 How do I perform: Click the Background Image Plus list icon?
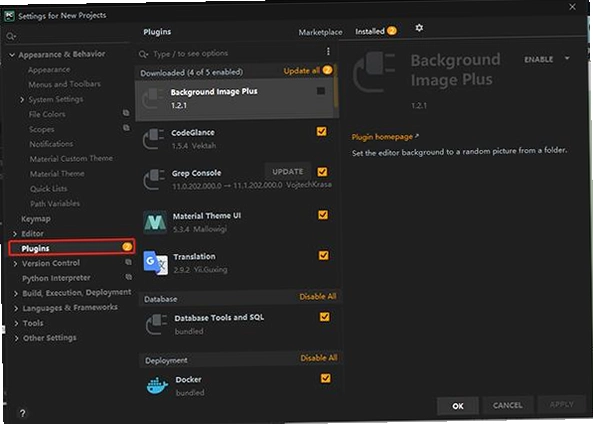153,98
